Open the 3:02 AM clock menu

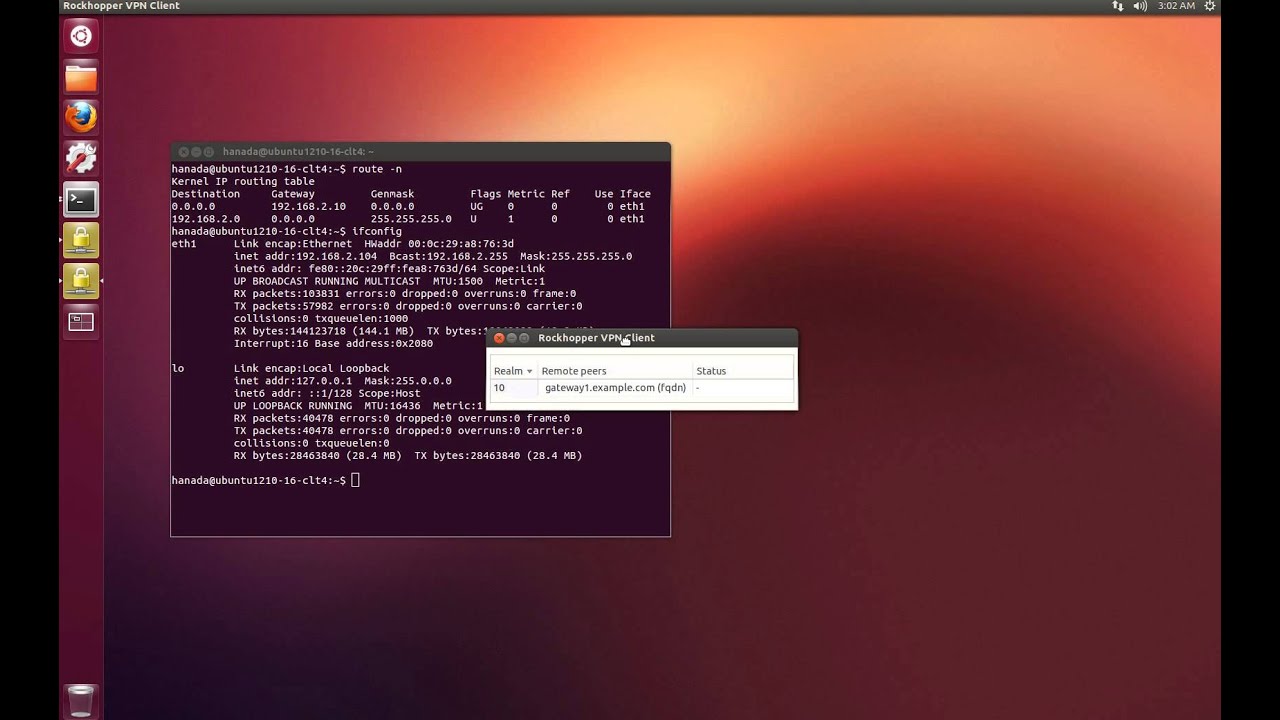pyautogui.click(x=1176, y=6)
